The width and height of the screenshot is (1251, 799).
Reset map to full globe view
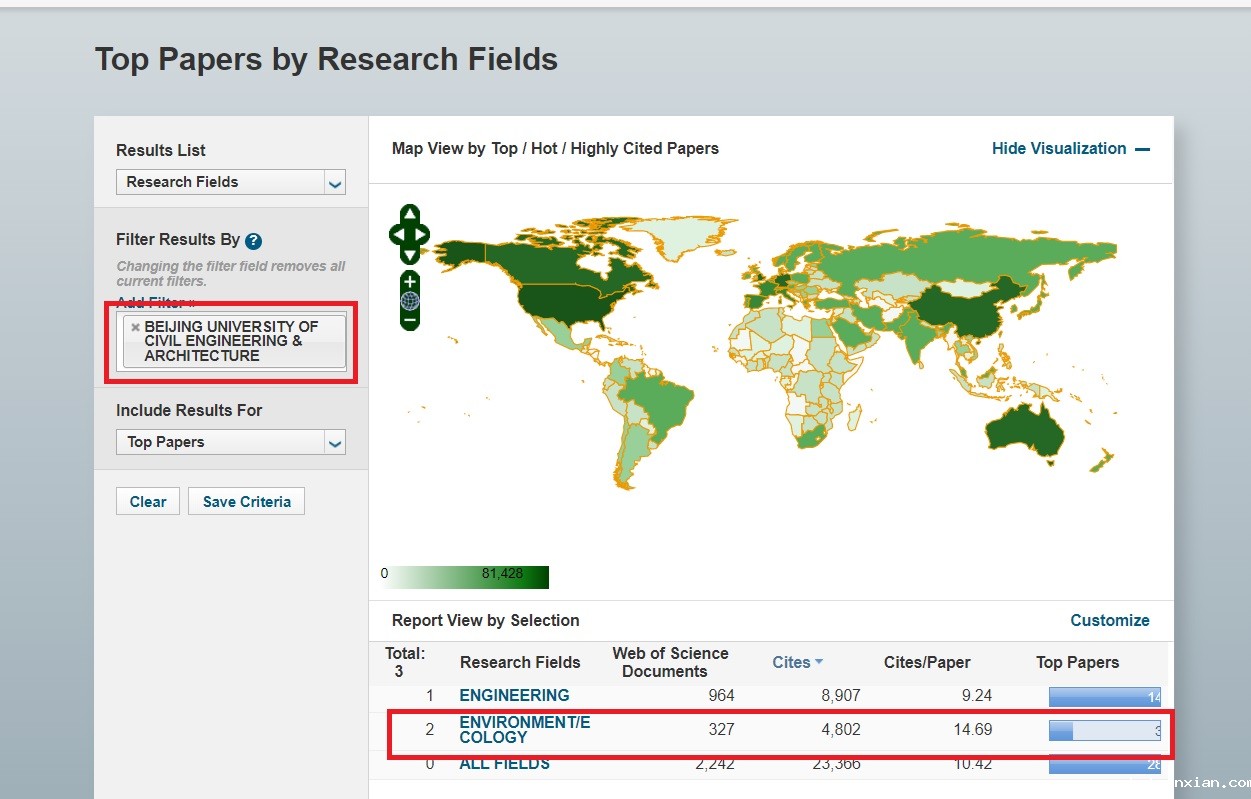tap(409, 301)
